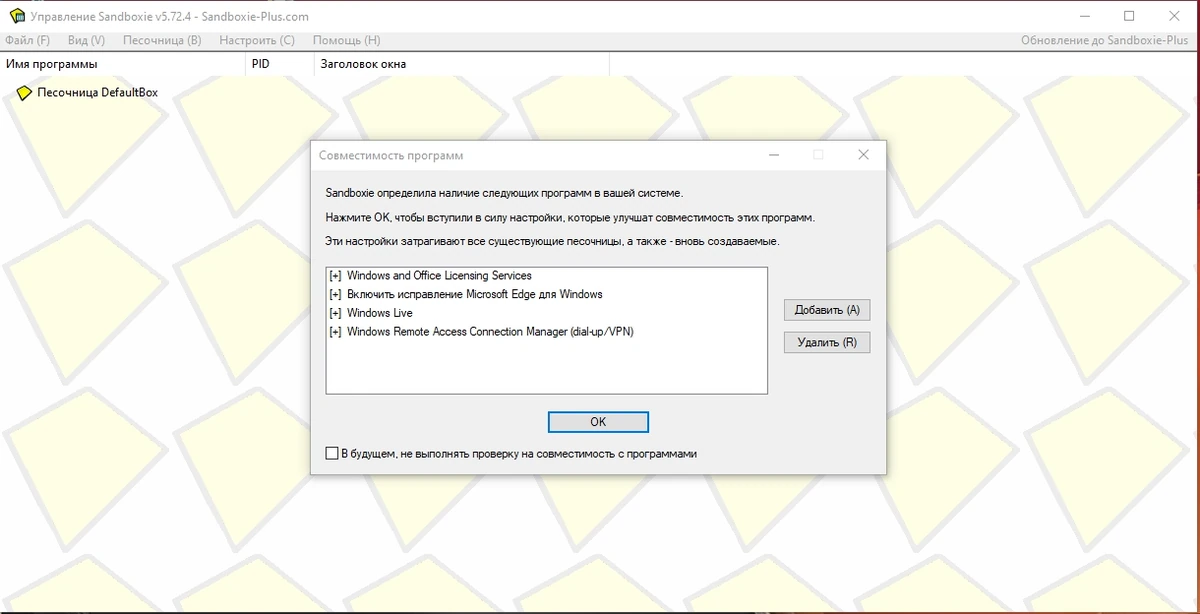Click Обновление до Sandboxie-Plus link
Image resolution: width=1200 pixels, height=614 pixels.
pos(1106,40)
